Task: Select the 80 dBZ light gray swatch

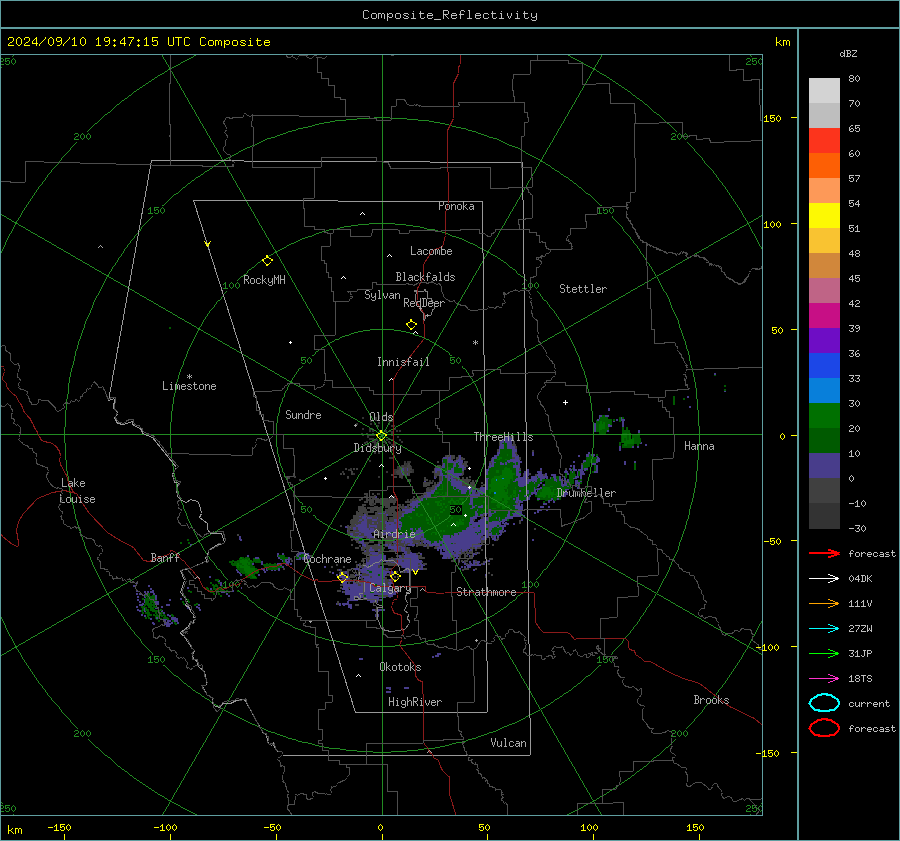Action: (824, 91)
